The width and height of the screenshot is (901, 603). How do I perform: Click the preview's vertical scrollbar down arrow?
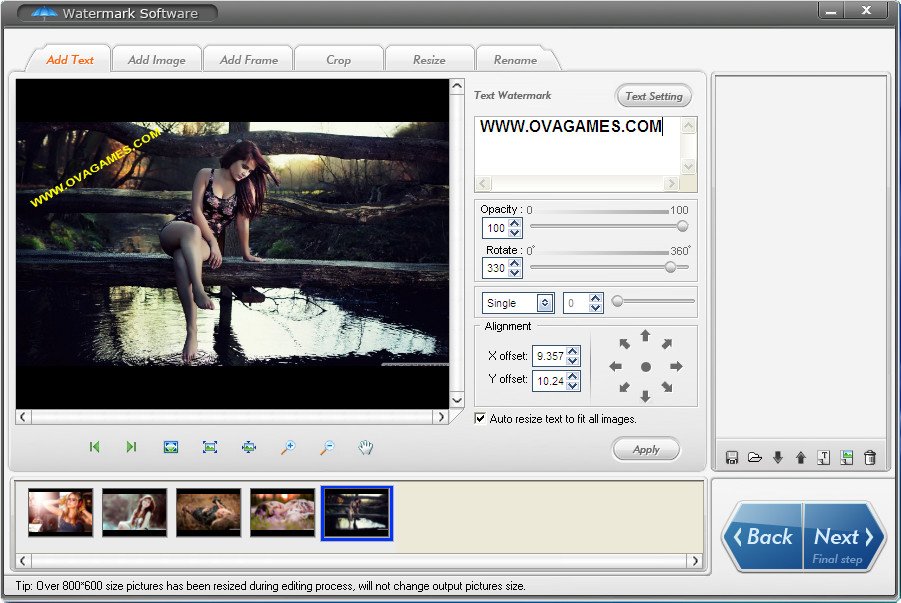coord(457,400)
